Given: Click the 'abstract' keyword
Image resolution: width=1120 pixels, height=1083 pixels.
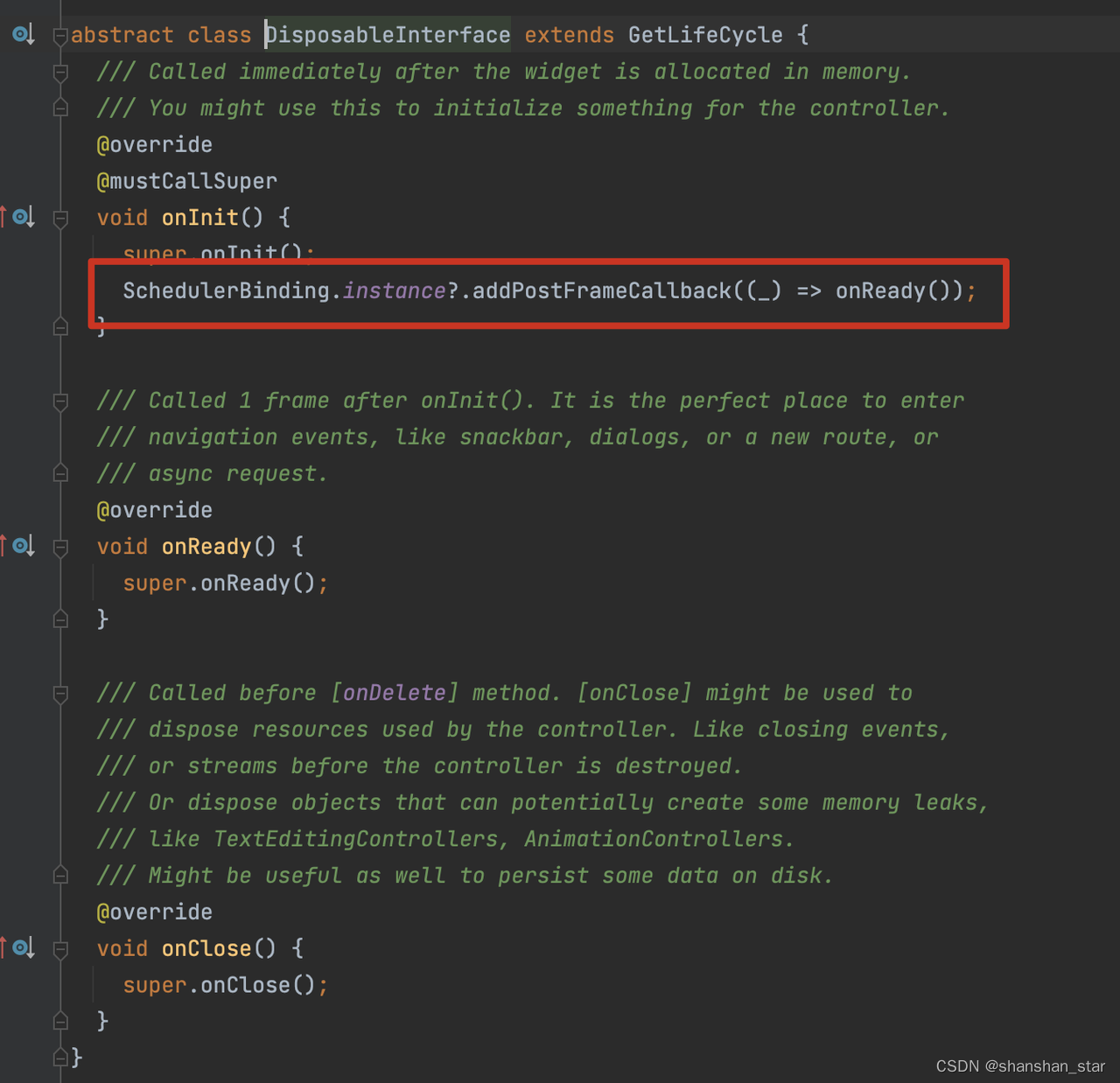Looking at the screenshot, I should click(122, 35).
